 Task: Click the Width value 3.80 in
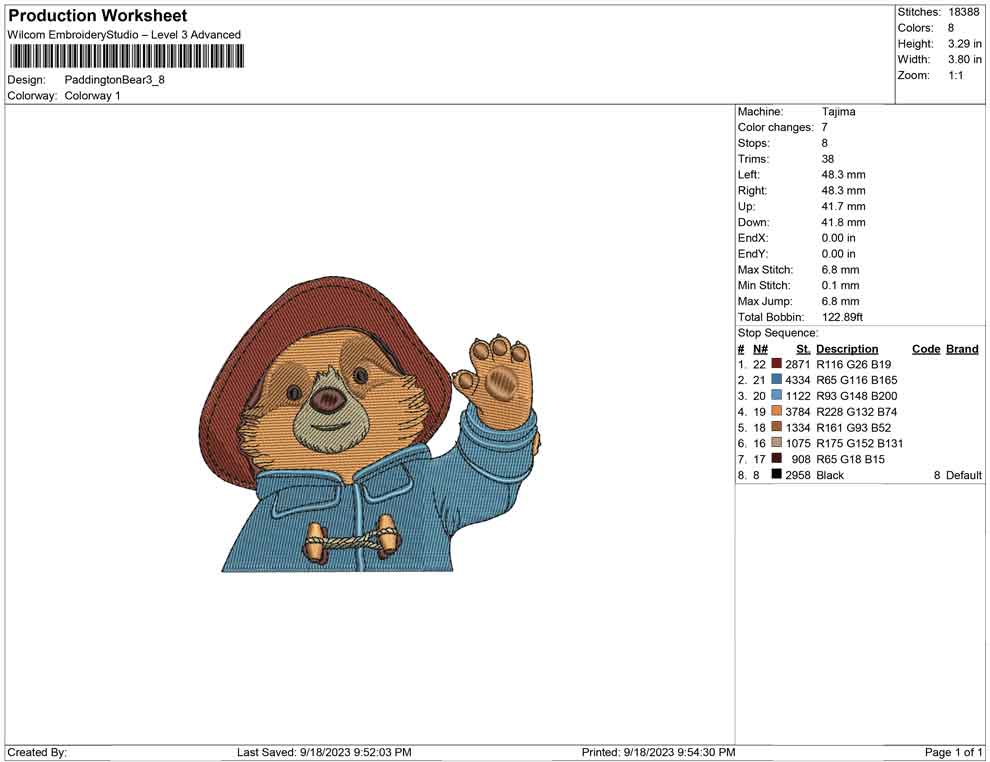pos(965,59)
